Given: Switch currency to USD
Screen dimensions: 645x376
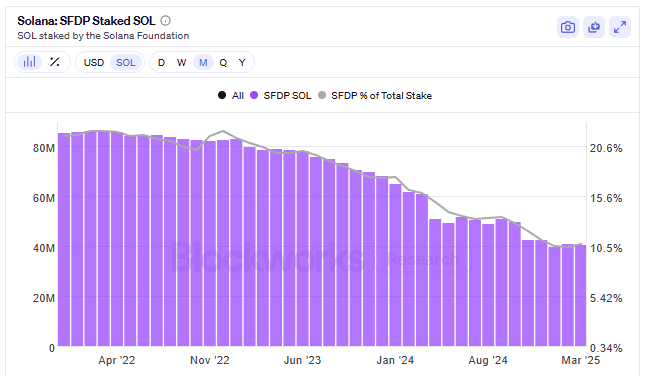Looking at the screenshot, I should pyautogui.click(x=94, y=63).
